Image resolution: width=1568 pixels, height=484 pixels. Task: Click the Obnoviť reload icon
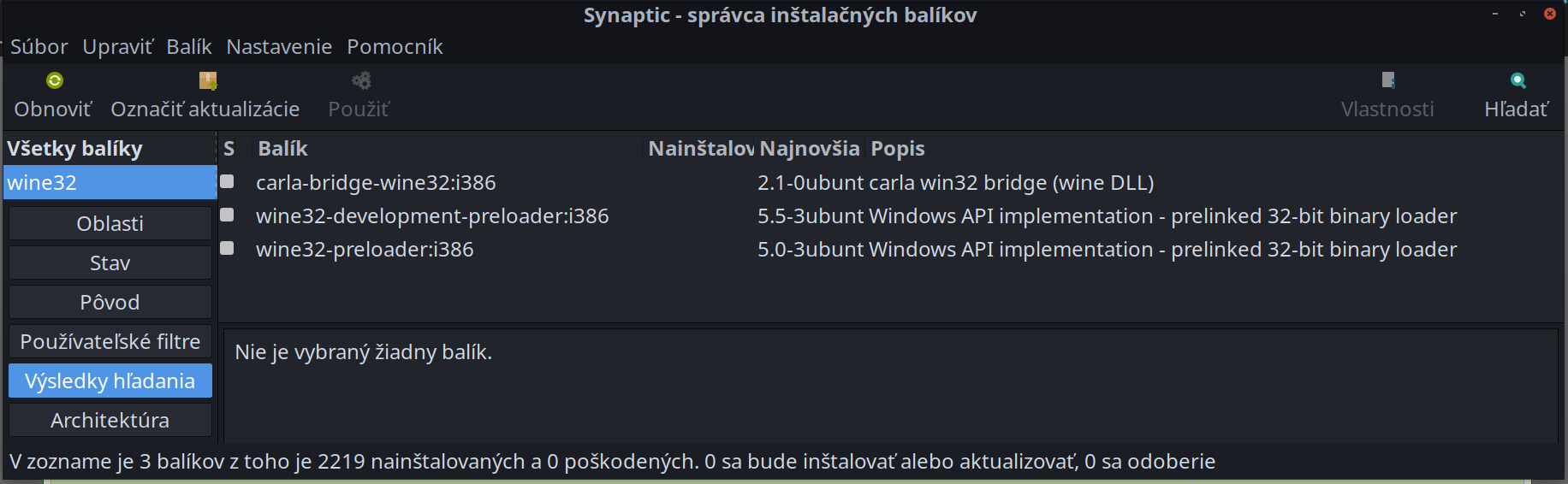(x=55, y=81)
